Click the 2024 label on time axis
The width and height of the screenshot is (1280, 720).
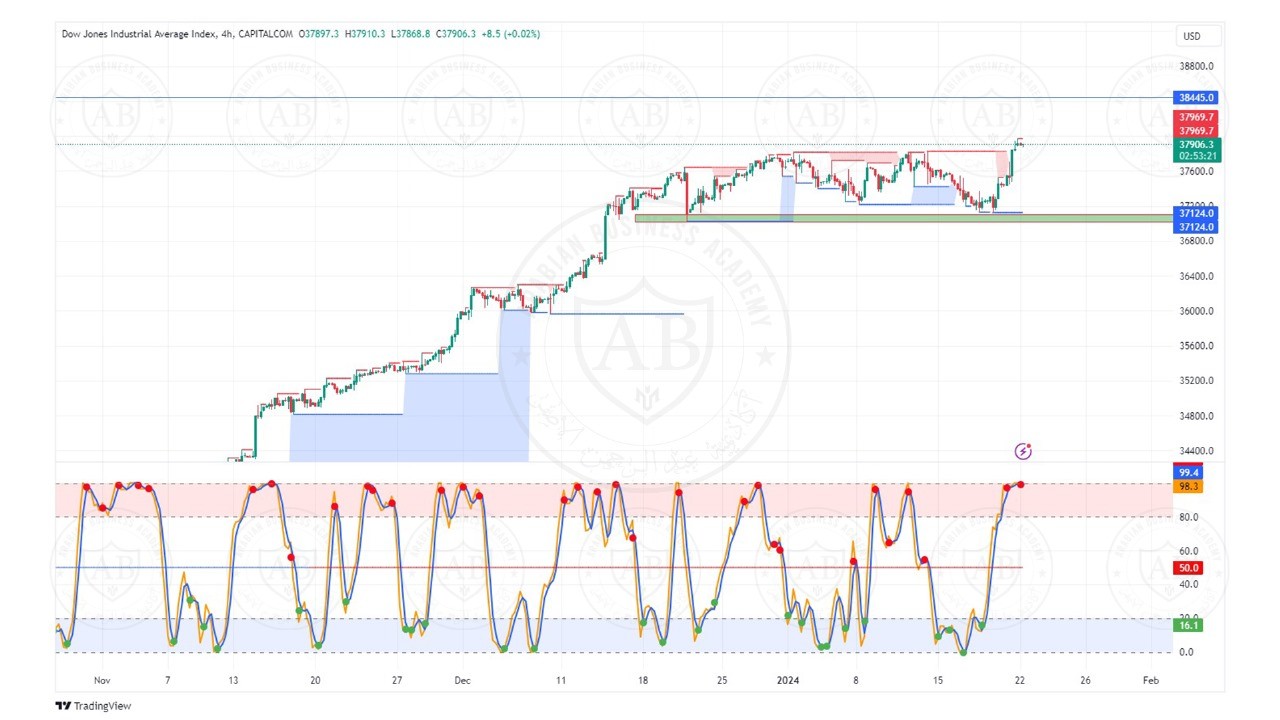point(789,680)
